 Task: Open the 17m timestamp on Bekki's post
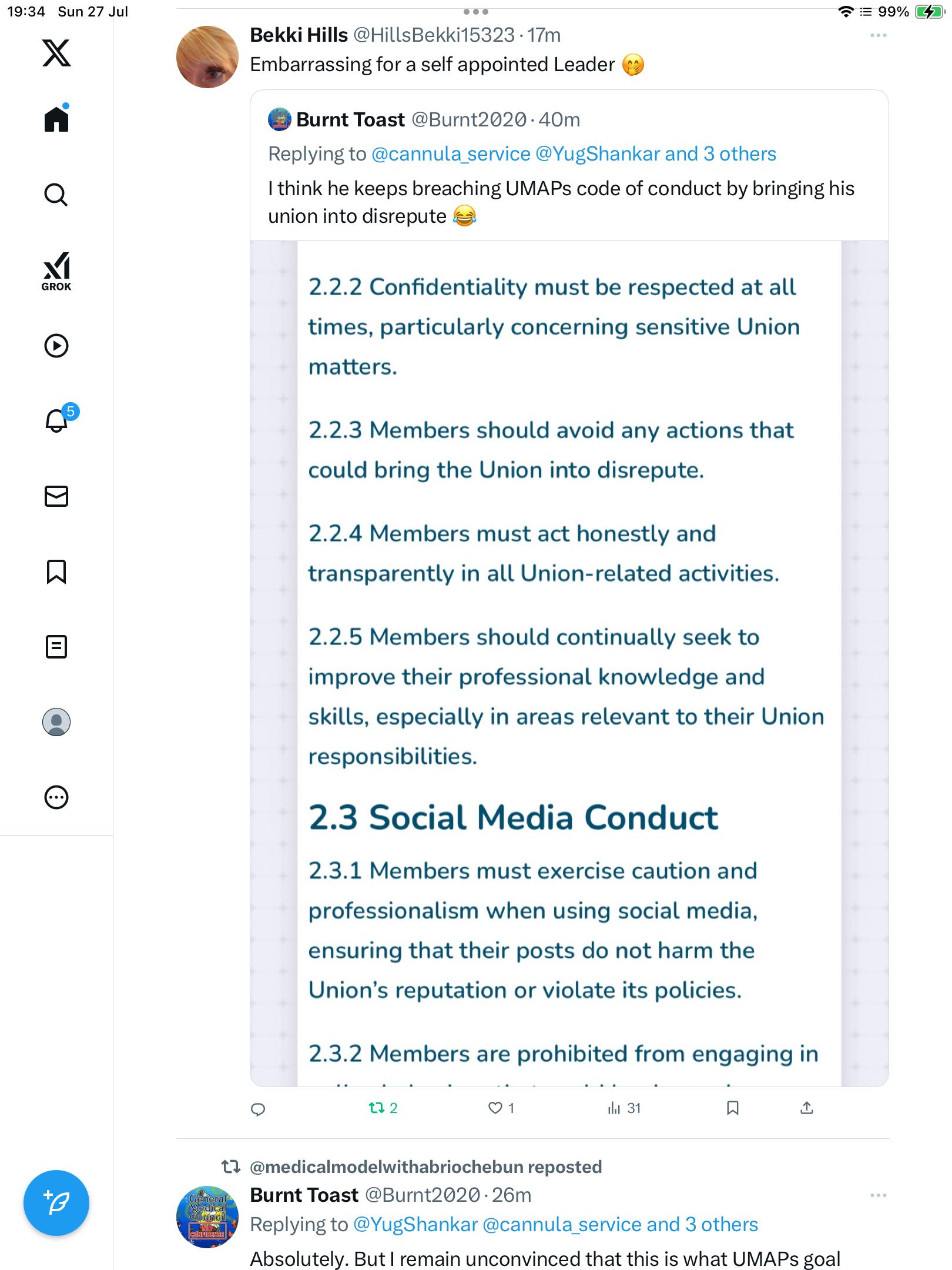point(544,35)
